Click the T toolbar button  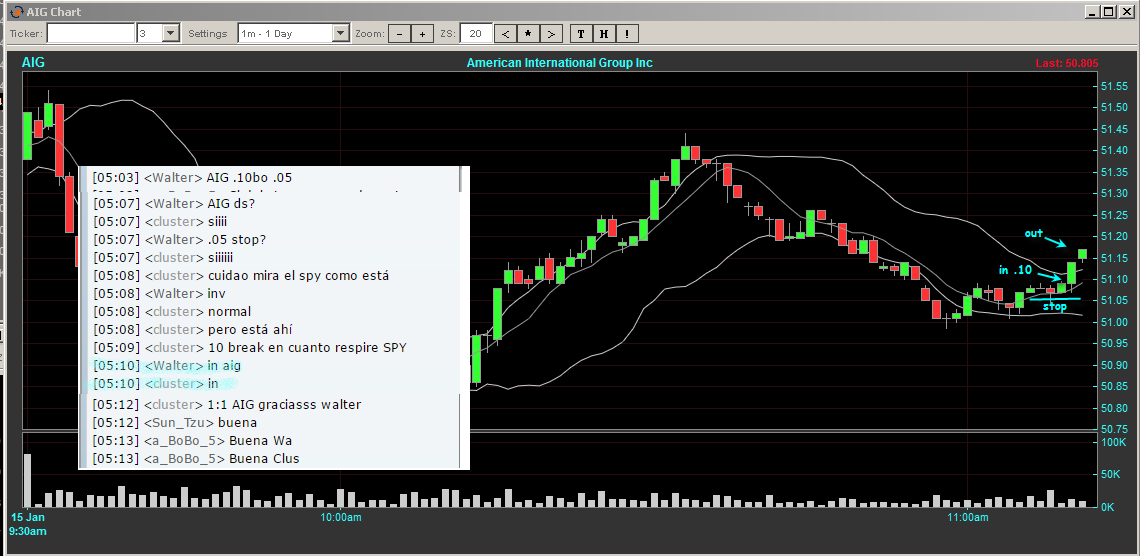point(581,33)
